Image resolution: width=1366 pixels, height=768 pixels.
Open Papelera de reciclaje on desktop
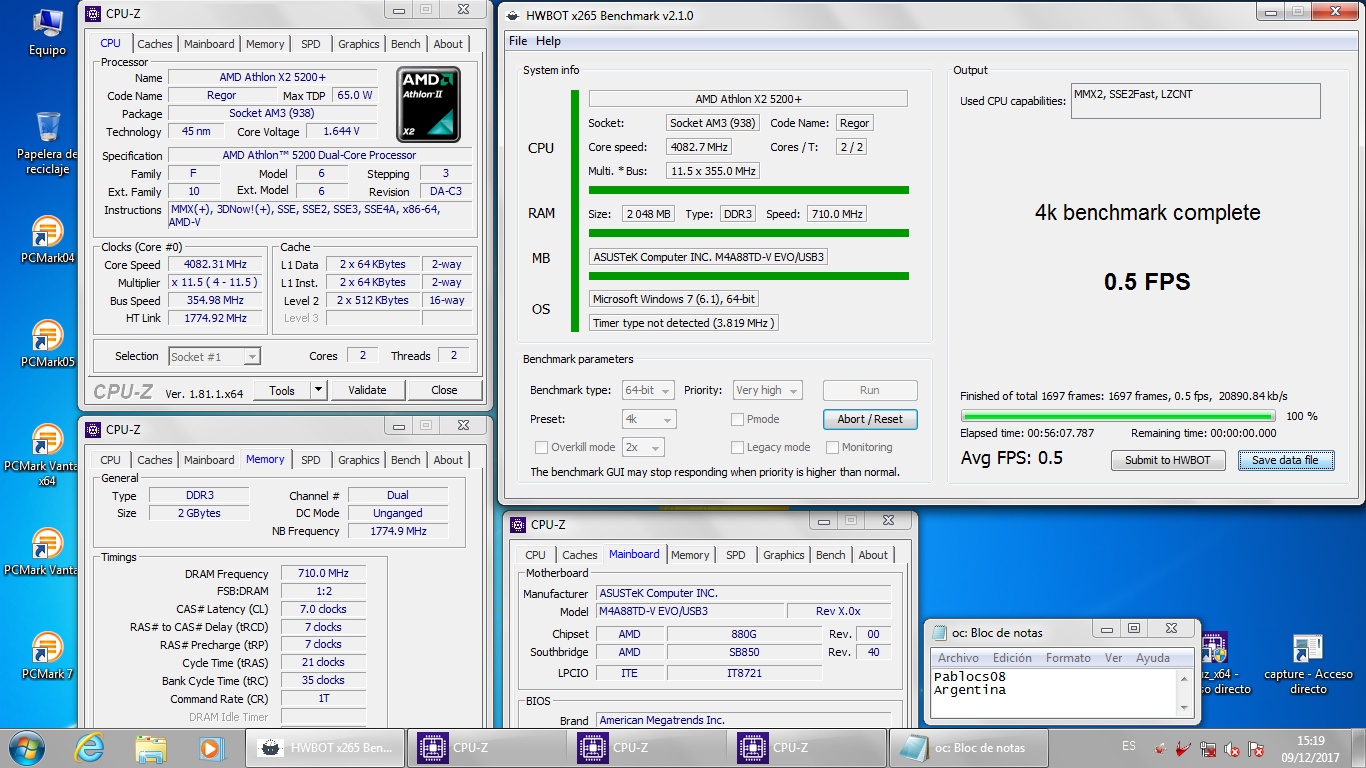[47, 142]
